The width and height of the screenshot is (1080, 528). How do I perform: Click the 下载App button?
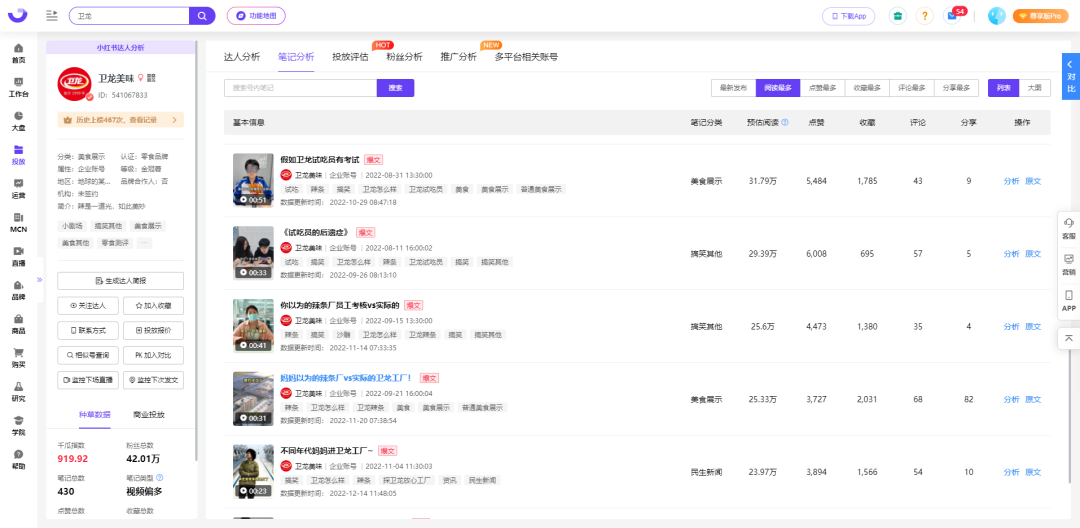pyautogui.click(x=849, y=16)
